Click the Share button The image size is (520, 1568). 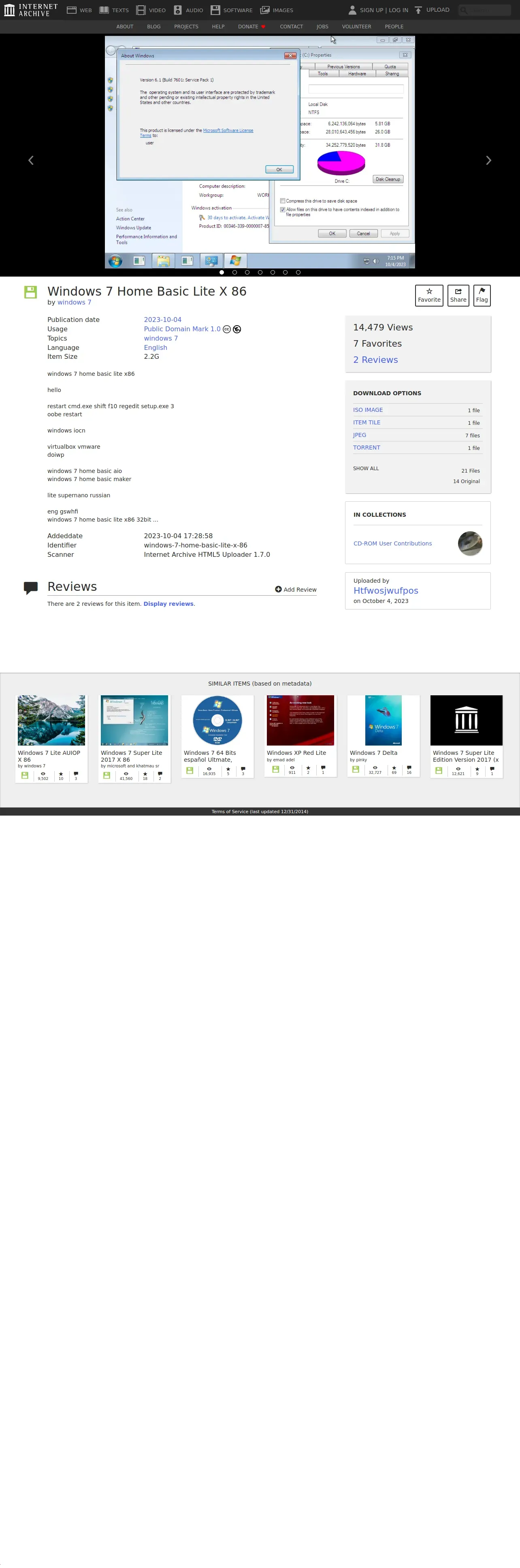coord(458,295)
